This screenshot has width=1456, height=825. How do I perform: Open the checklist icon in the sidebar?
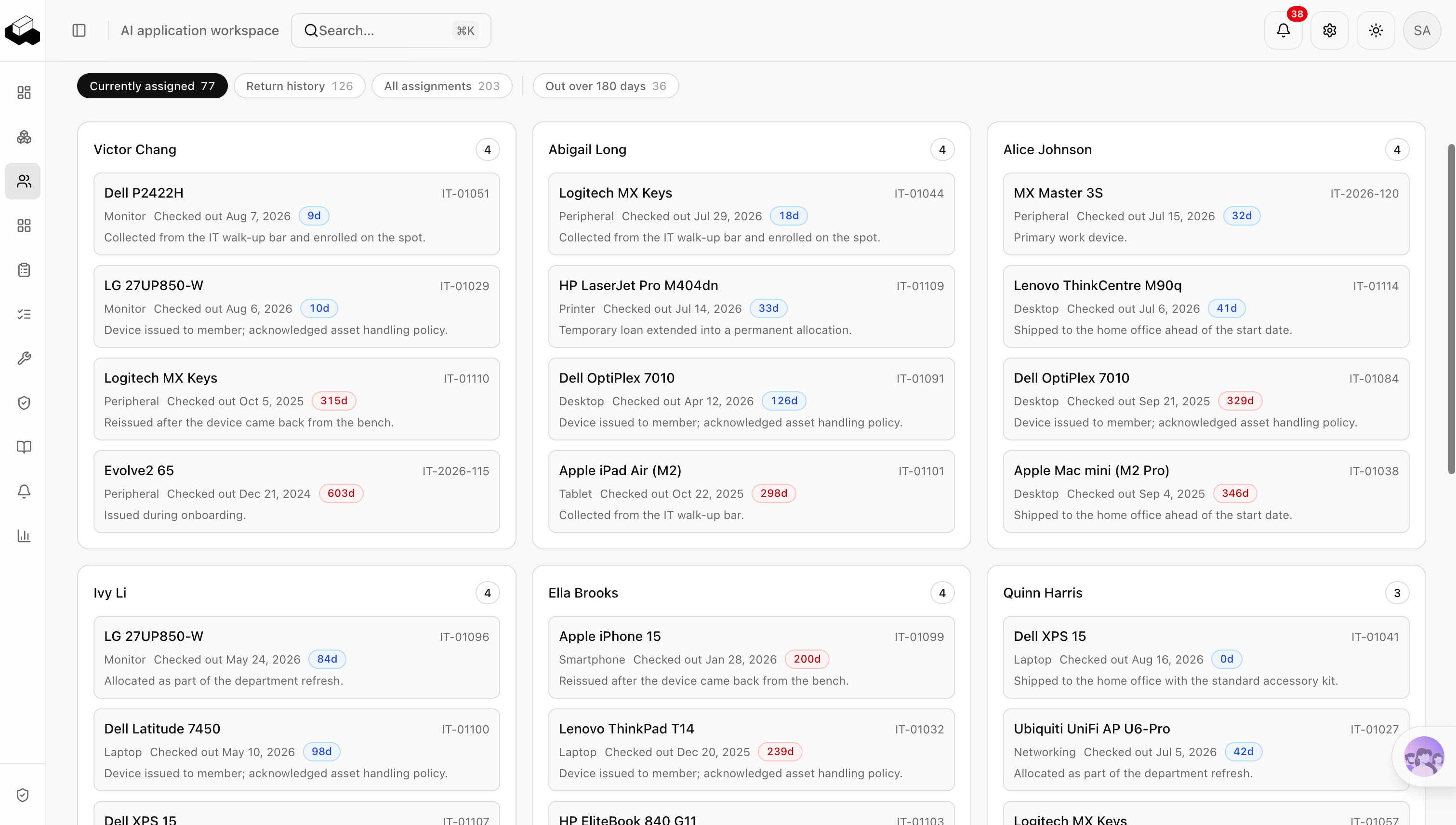coord(24,314)
